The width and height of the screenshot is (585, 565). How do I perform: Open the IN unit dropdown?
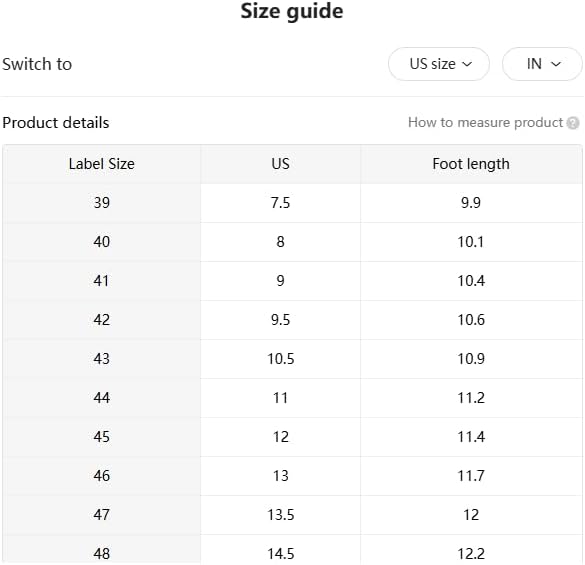pyautogui.click(x=542, y=64)
